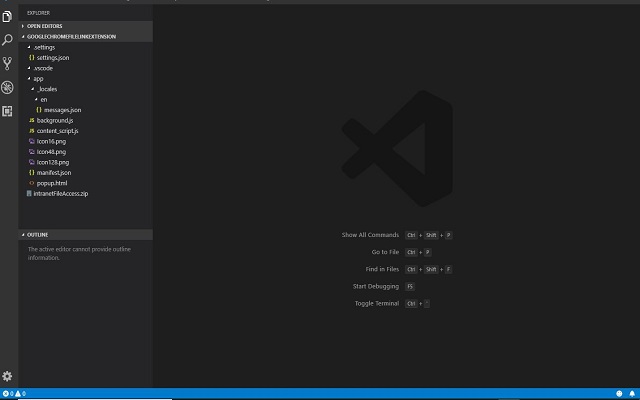
Task: Click the Show All Commands label
Action: [x=370, y=235]
